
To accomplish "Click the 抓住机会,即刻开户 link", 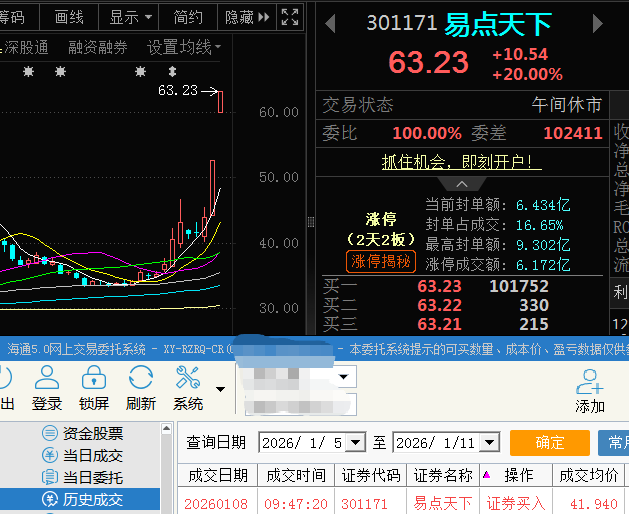I will 462,162.
